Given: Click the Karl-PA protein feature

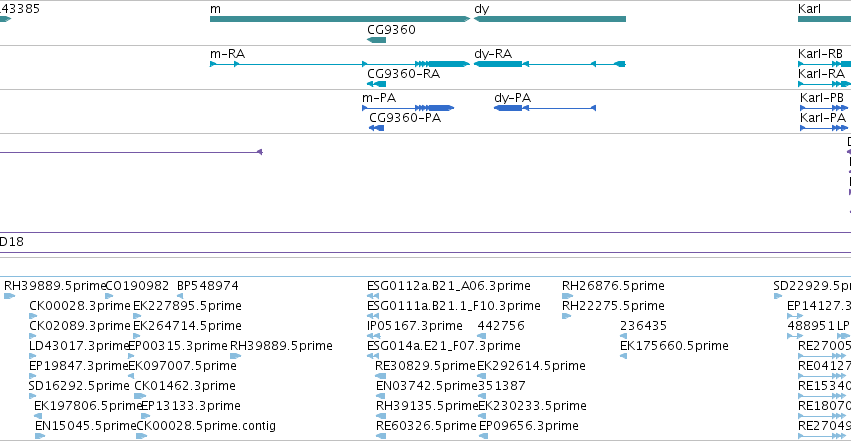Looking at the screenshot, I should click(x=824, y=128).
